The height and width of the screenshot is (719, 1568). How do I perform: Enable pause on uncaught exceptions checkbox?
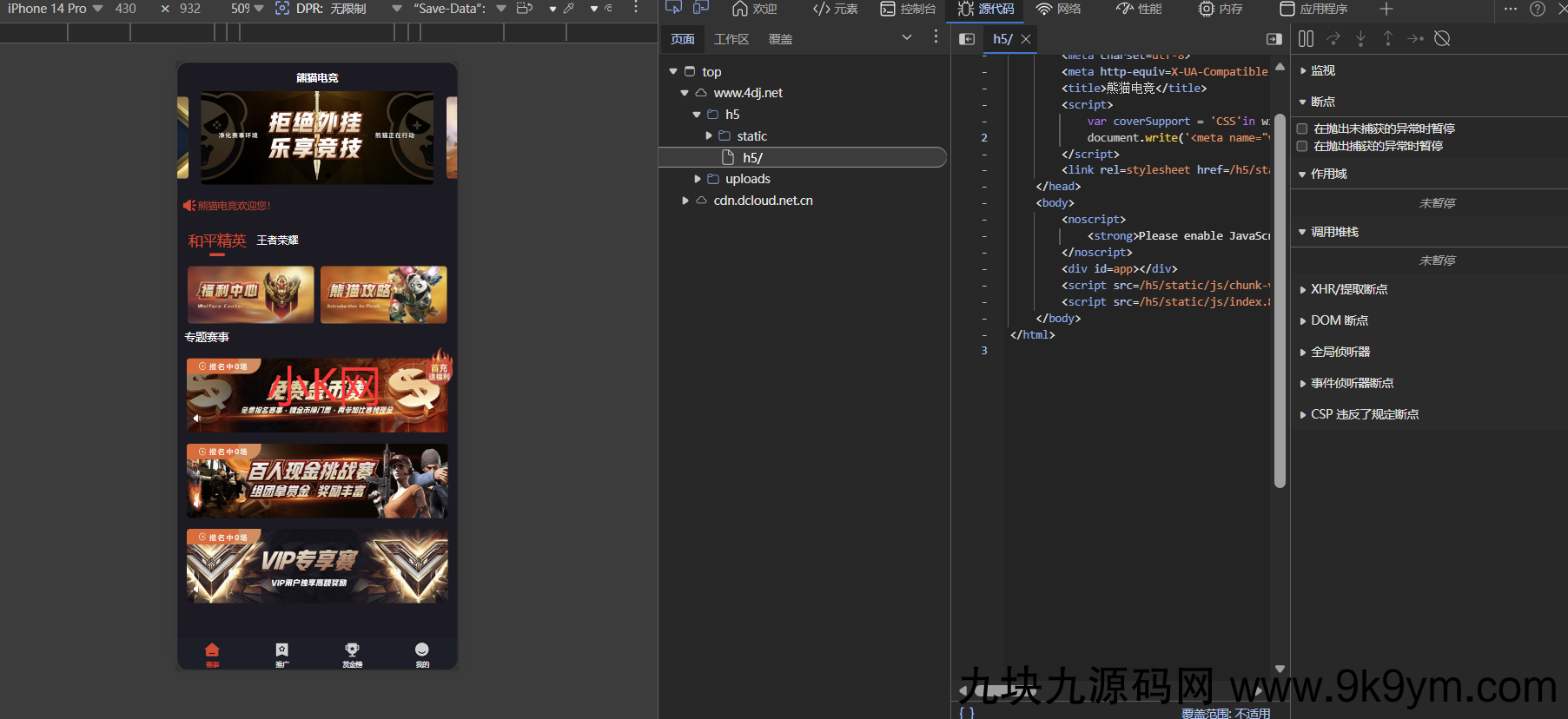(x=1302, y=129)
